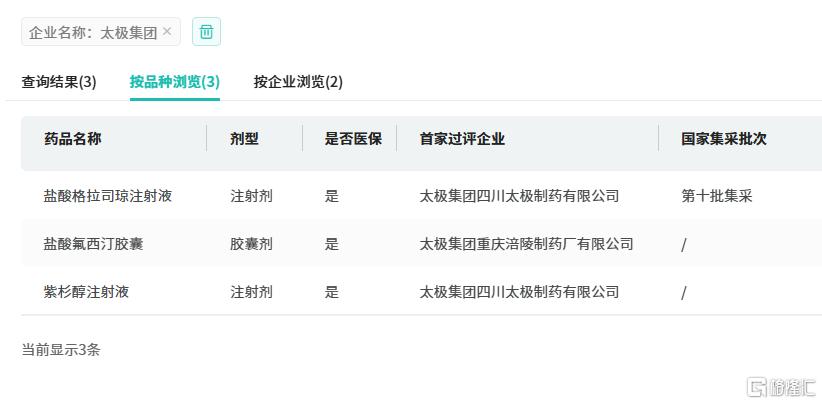Click the 企业名称：太极集团 filter chip

pos(101,32)
